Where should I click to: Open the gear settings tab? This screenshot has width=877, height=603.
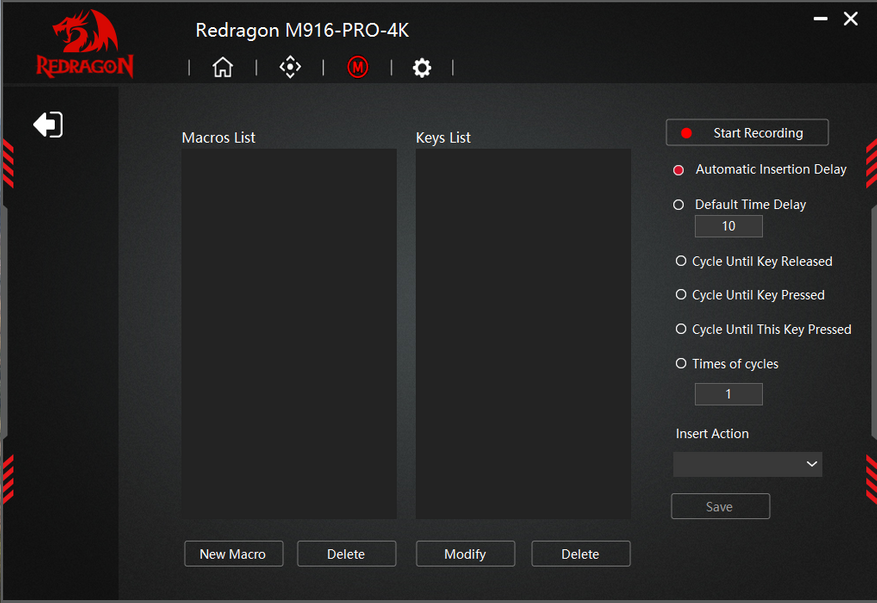pyautogui.click(x=422, y=68)
